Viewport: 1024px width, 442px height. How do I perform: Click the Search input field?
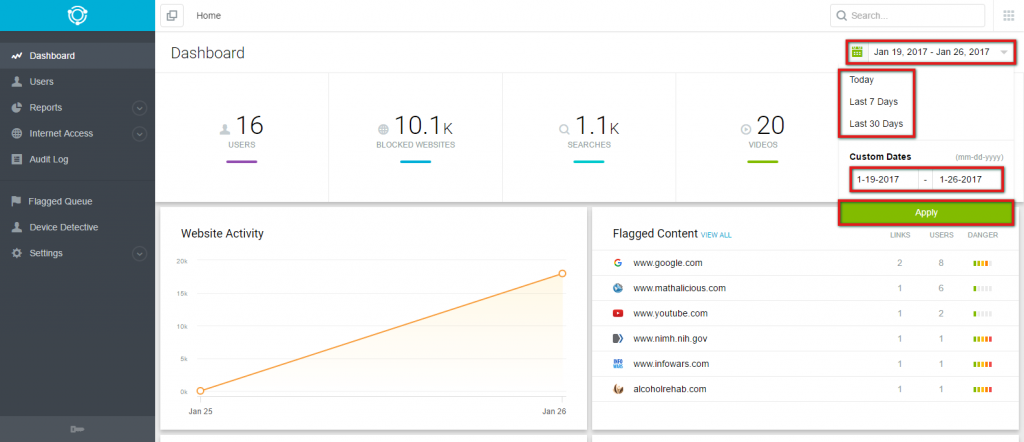[x=907, y=16]
